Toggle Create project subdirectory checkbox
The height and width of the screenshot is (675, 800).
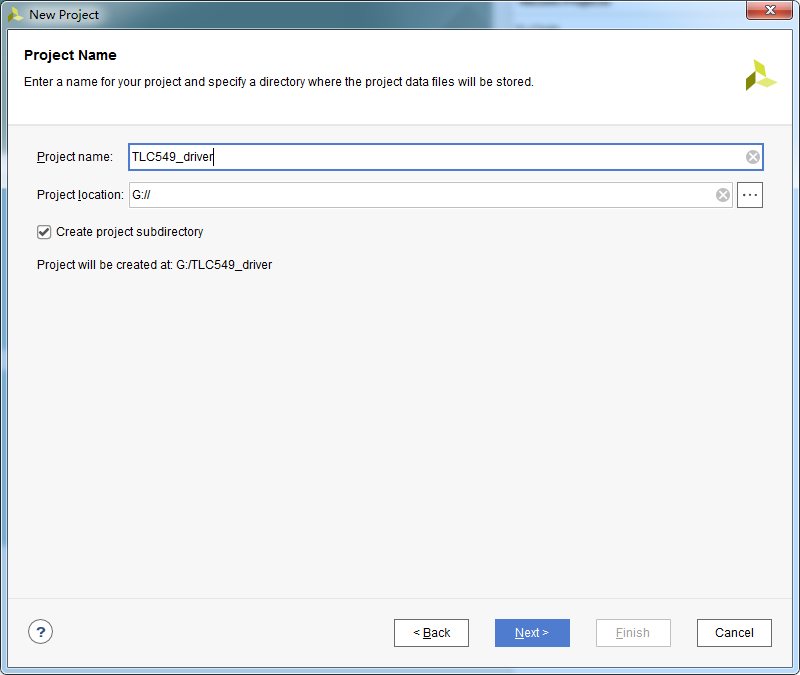point(44,232)
